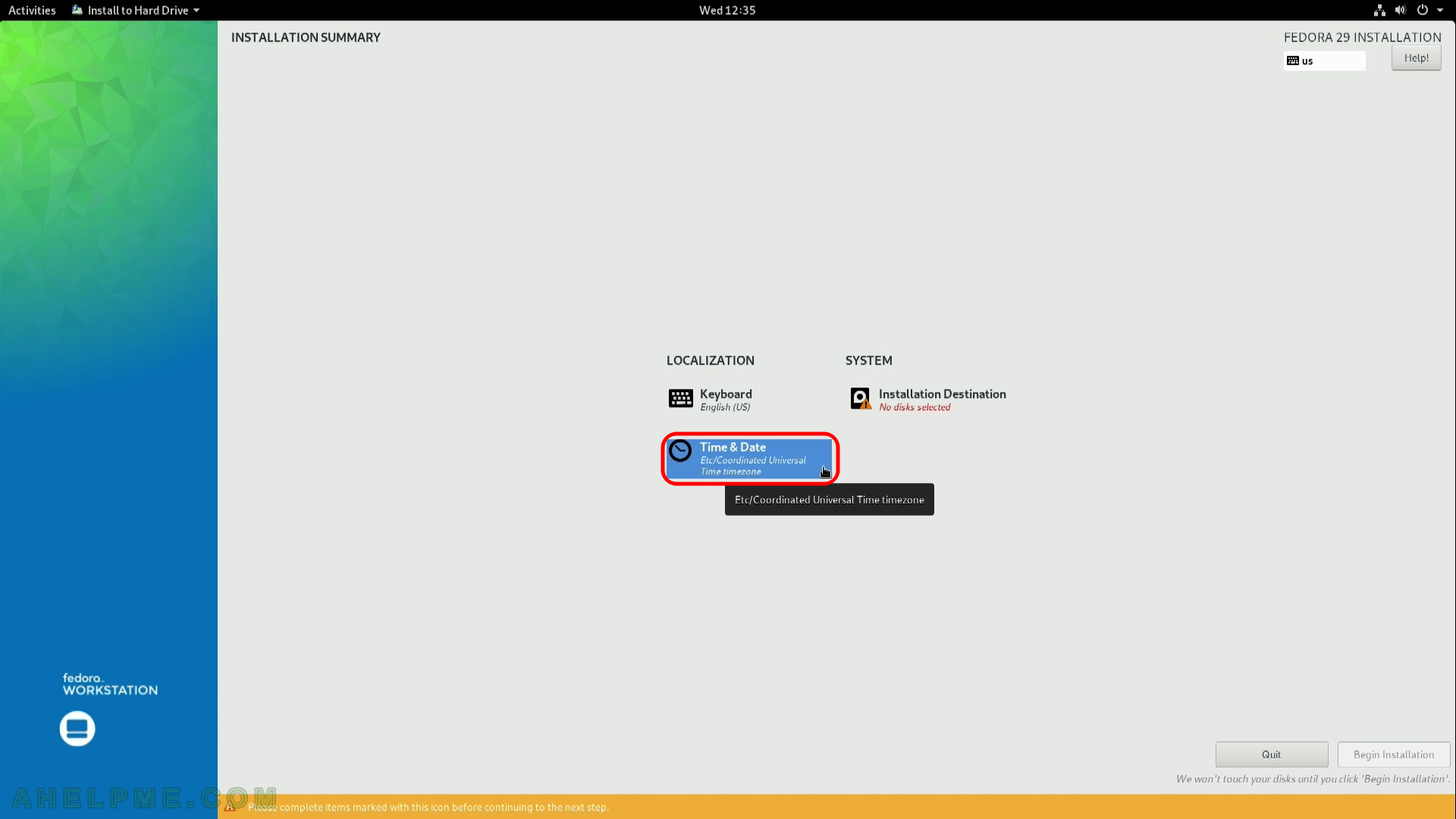Click the installer icon beside Install to Hard Drive

[x=77, y=11]
